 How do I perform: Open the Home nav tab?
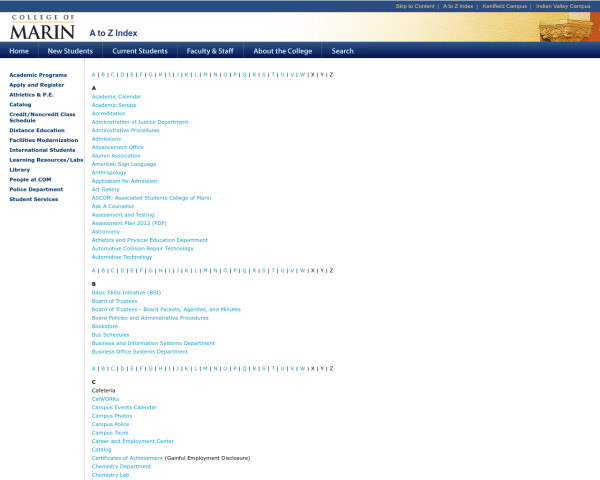pyautogui.click(x=19, y=51)
